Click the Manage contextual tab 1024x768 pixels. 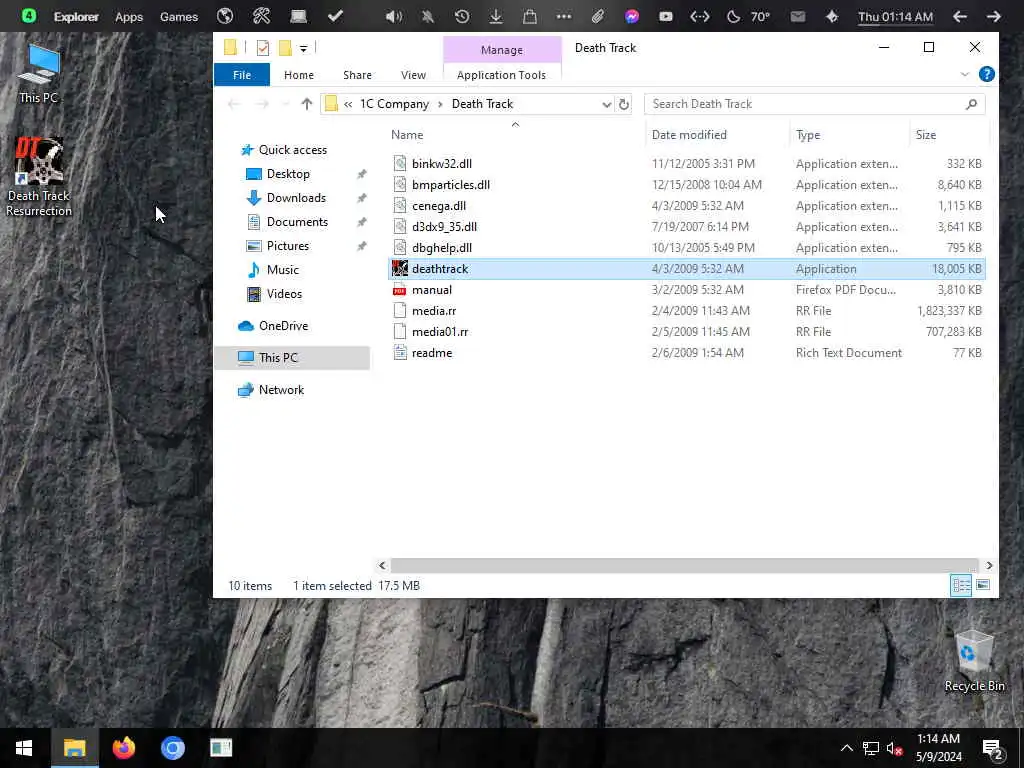pyautogui.click(x=502, y=50)
